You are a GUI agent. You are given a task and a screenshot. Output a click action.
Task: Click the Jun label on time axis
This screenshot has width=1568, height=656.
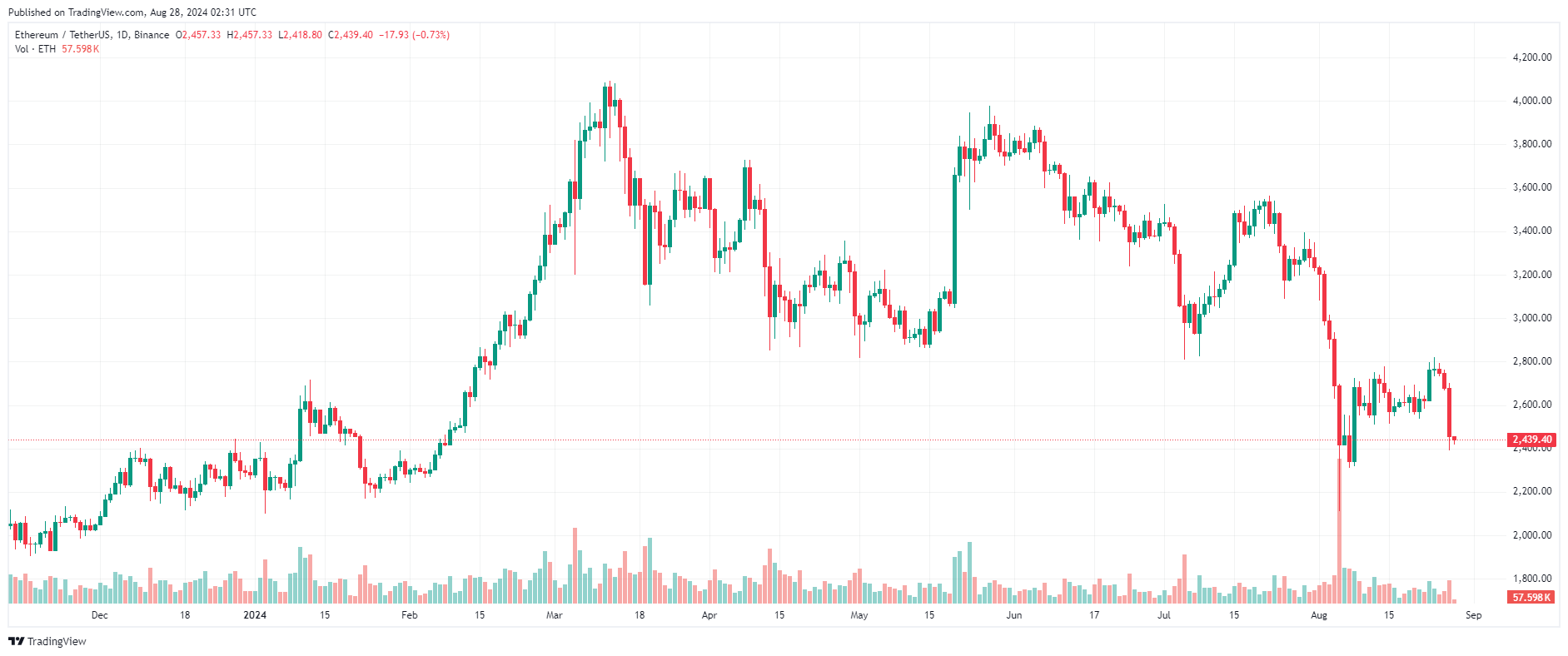pyautogui.click(x=1013, y=615)
